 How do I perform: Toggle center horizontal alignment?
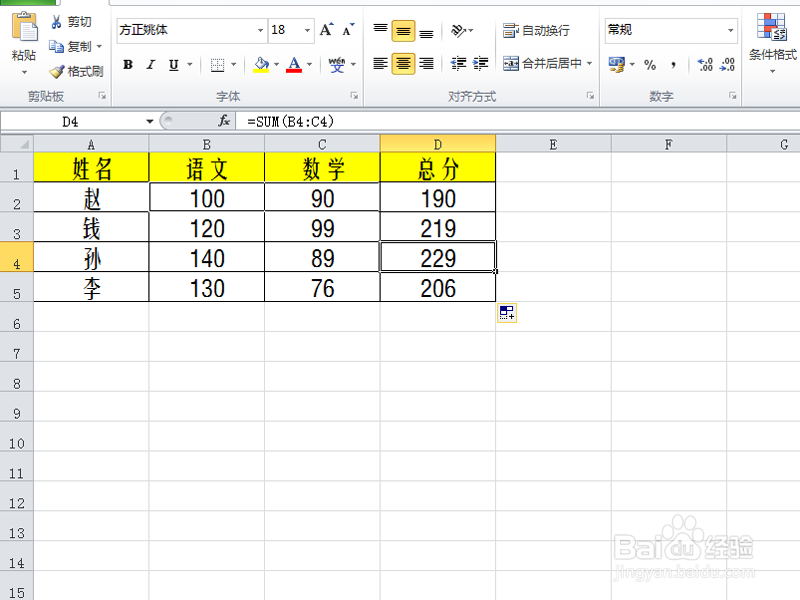coord(403,64)
